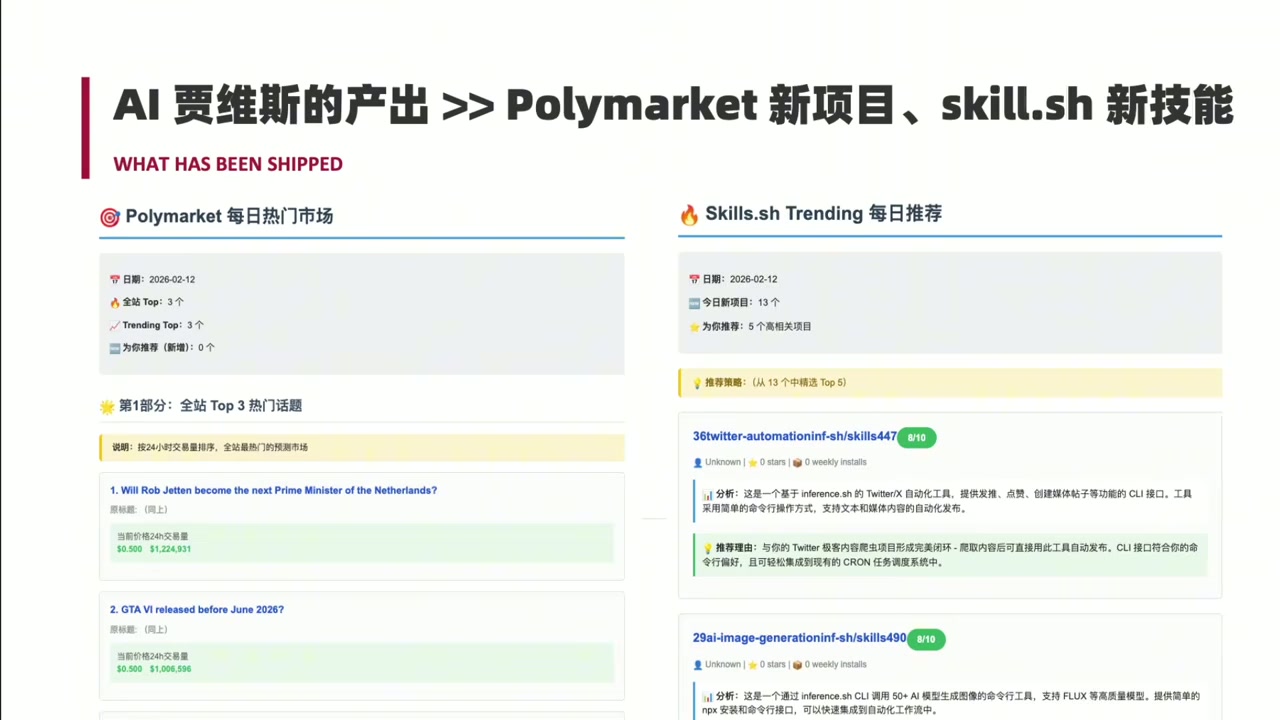Open the "GTA VI released before June 2026?" link
The height and width of the screenshot is (720, 1280).
197,609
